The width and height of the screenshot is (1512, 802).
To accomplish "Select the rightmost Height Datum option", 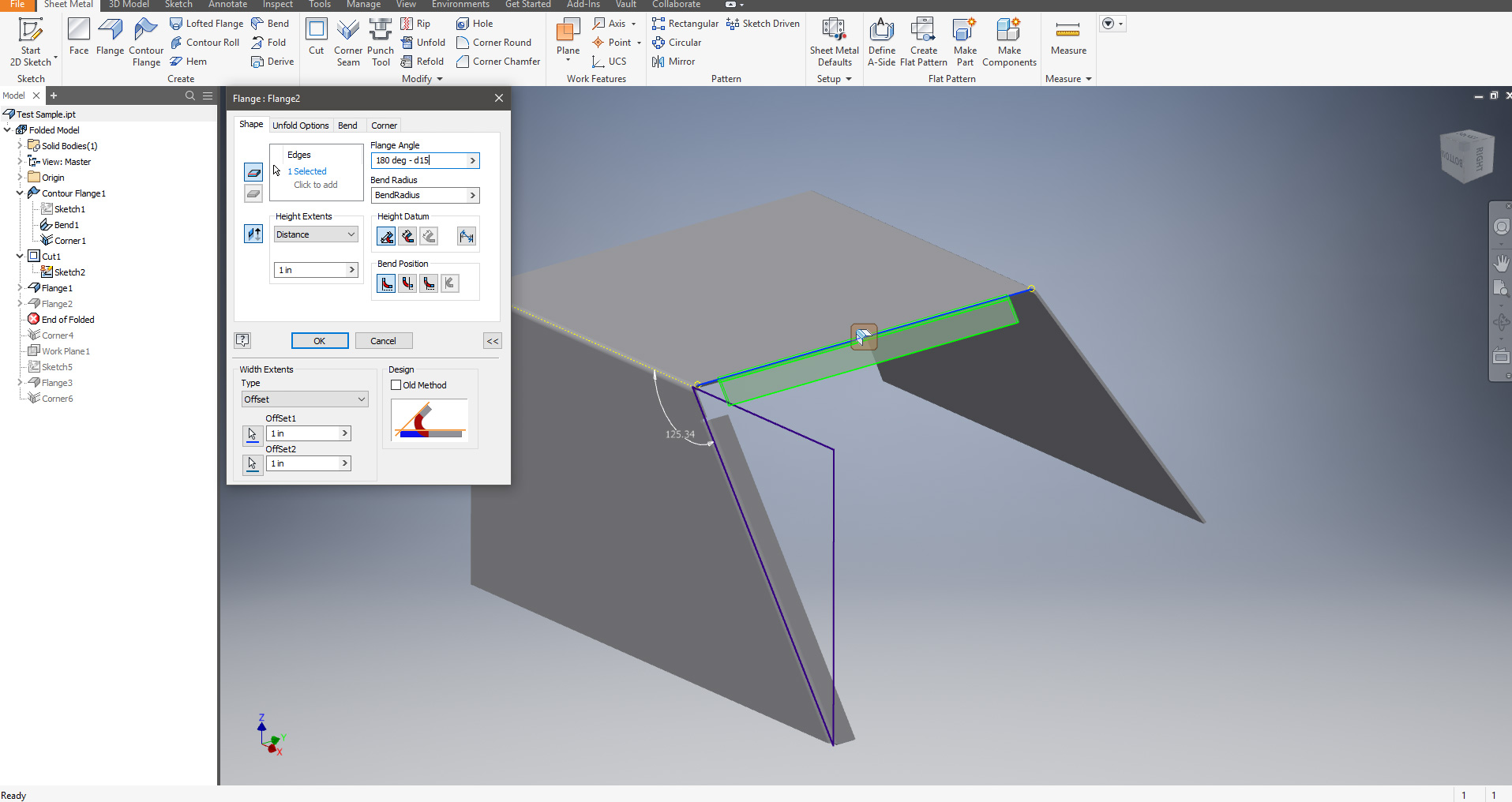I will click(466, 235).
